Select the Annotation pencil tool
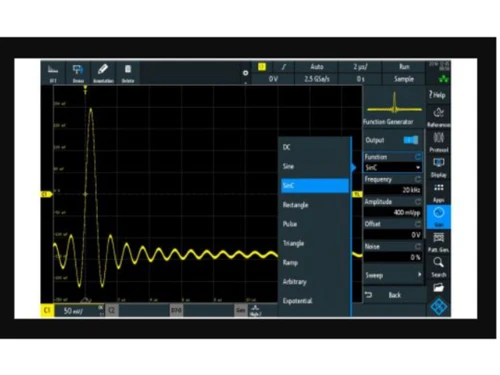 (x=103, y=73)
